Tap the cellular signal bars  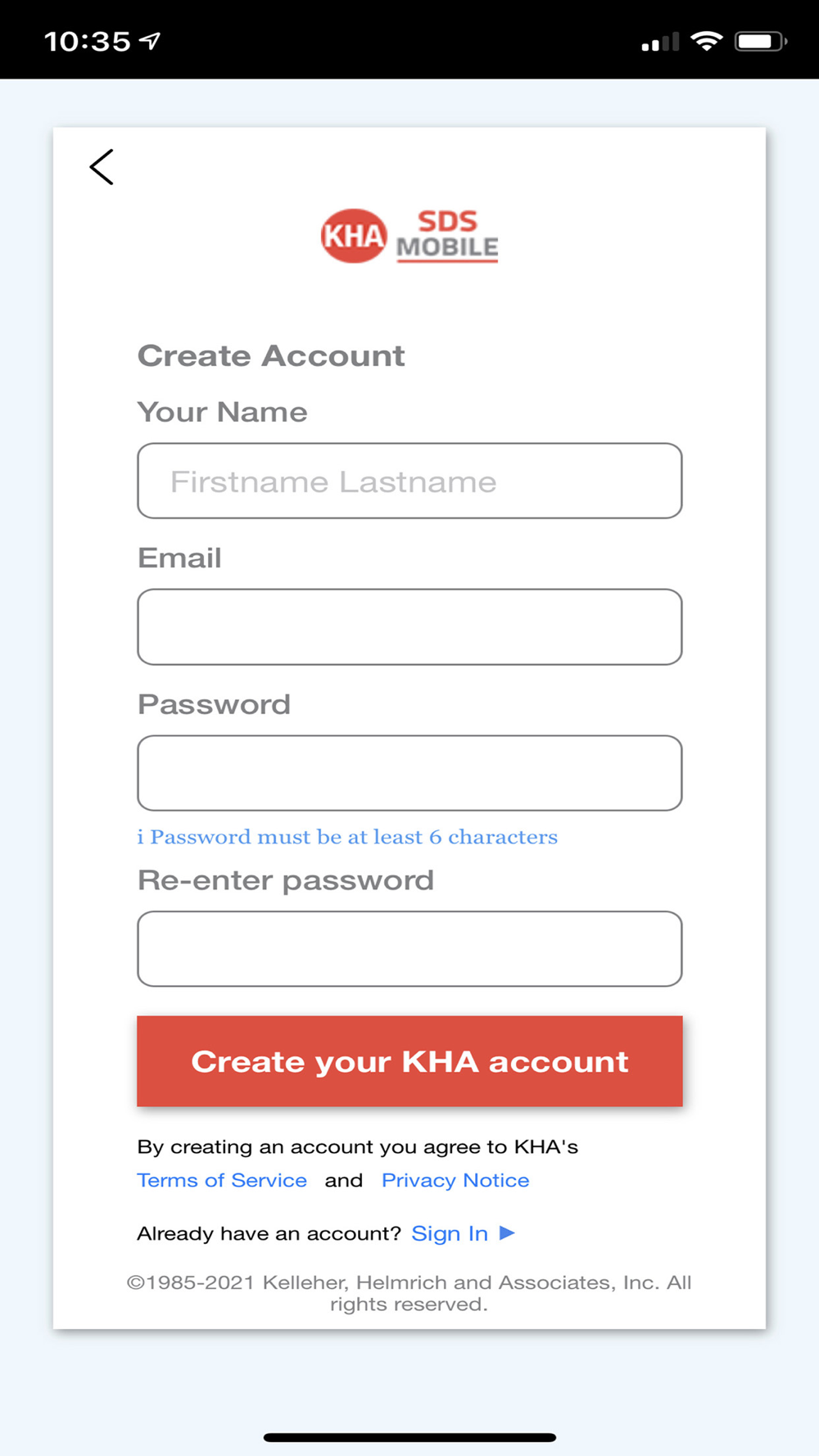click(x=660, y=42)
